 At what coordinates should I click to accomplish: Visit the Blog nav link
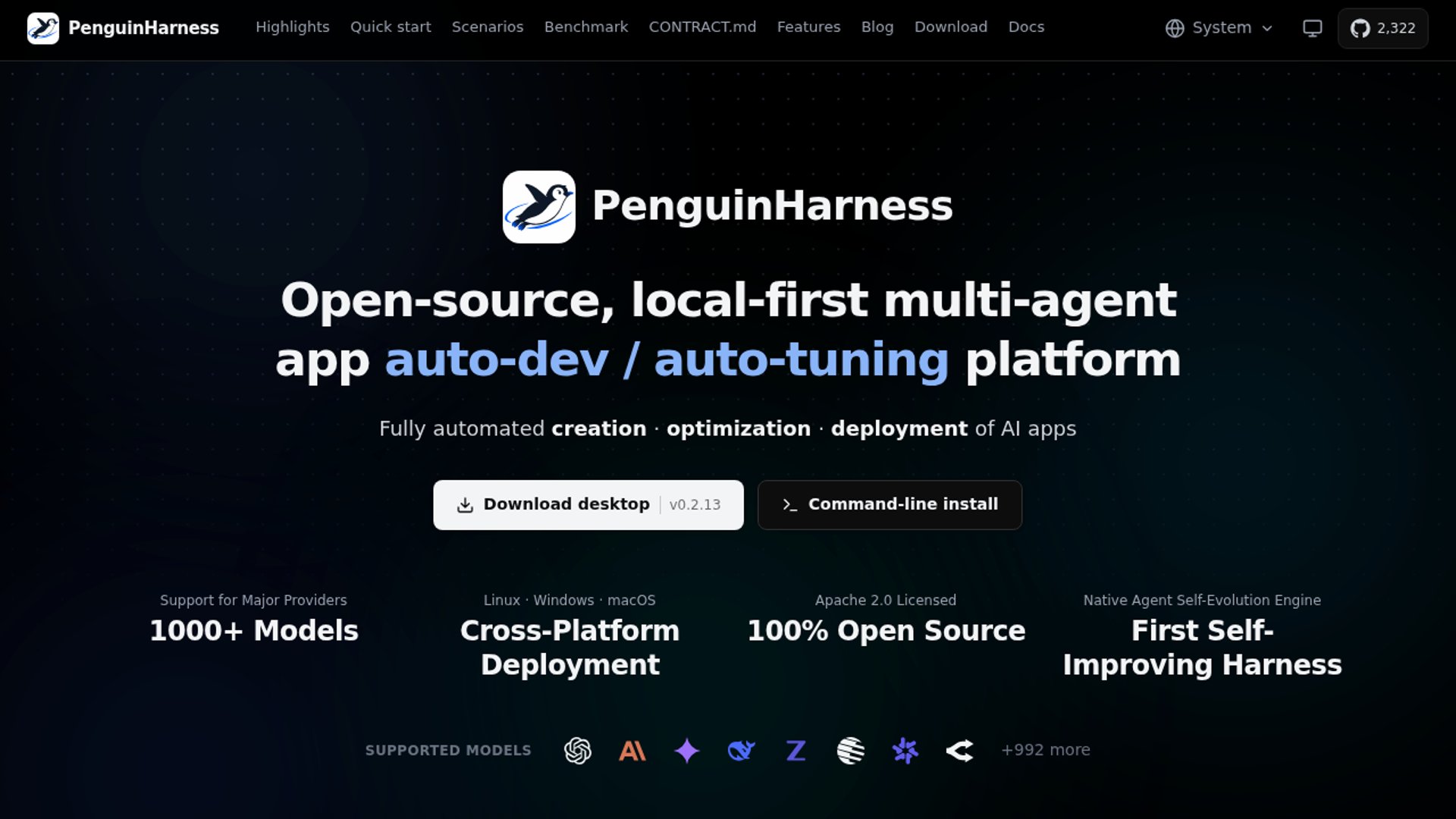click(877, 27)
